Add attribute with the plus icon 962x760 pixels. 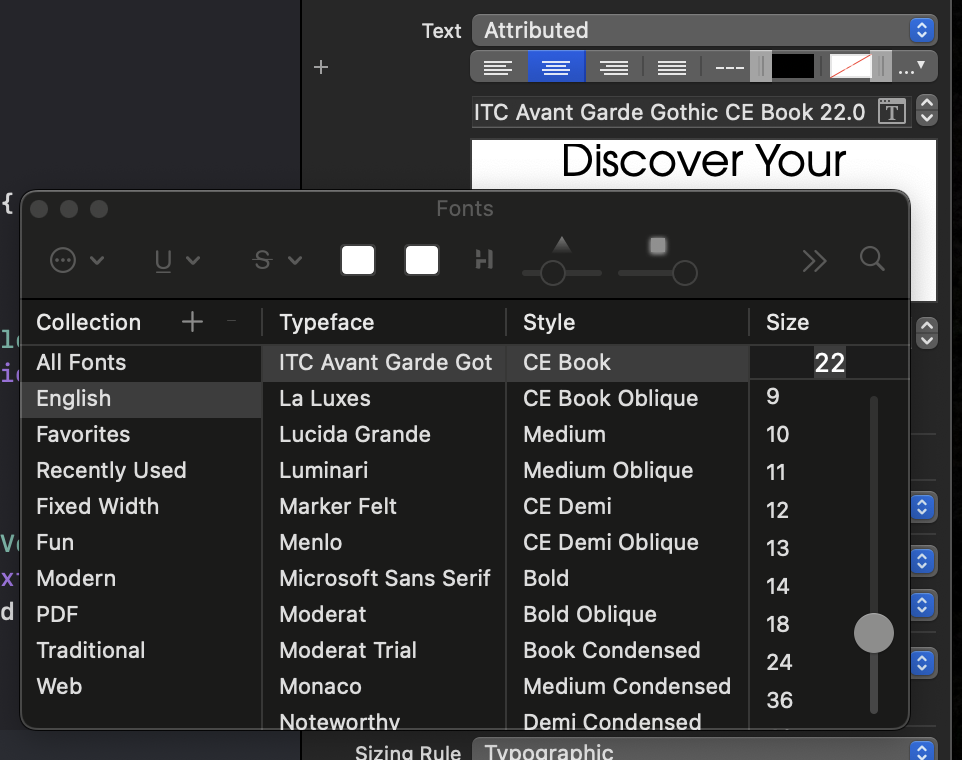[x=321, y=67]
